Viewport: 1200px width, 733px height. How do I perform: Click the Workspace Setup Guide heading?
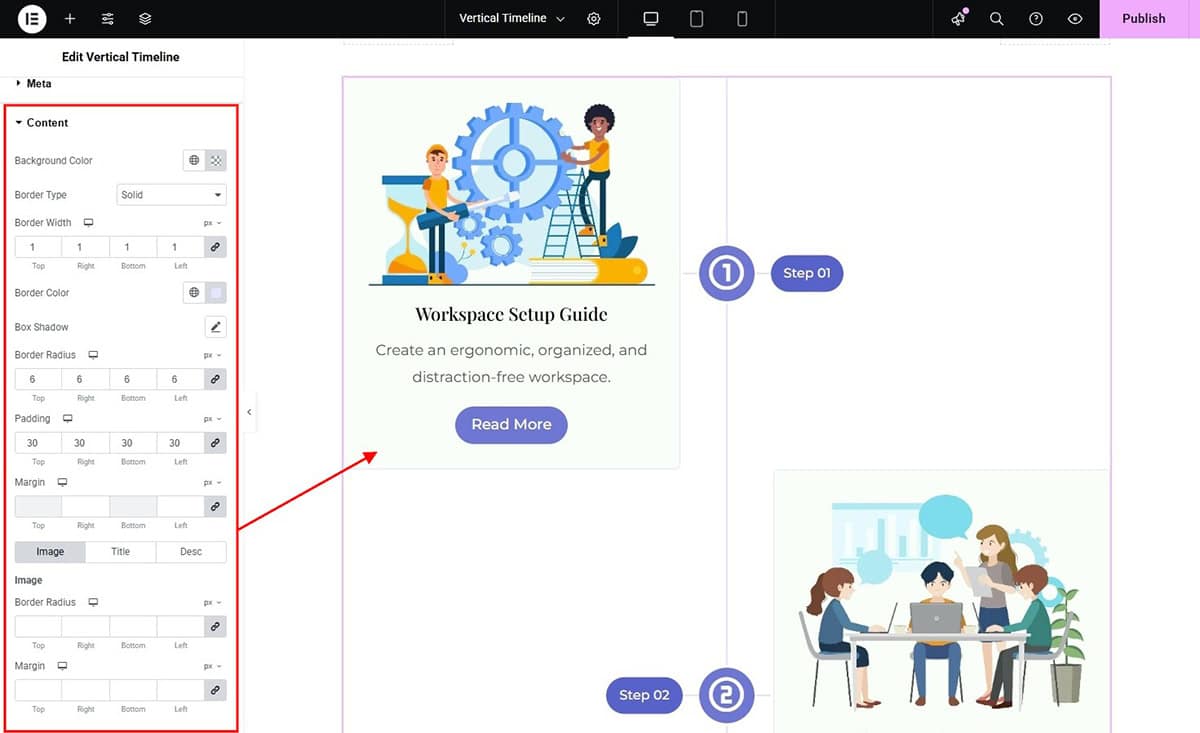[511, 314]
